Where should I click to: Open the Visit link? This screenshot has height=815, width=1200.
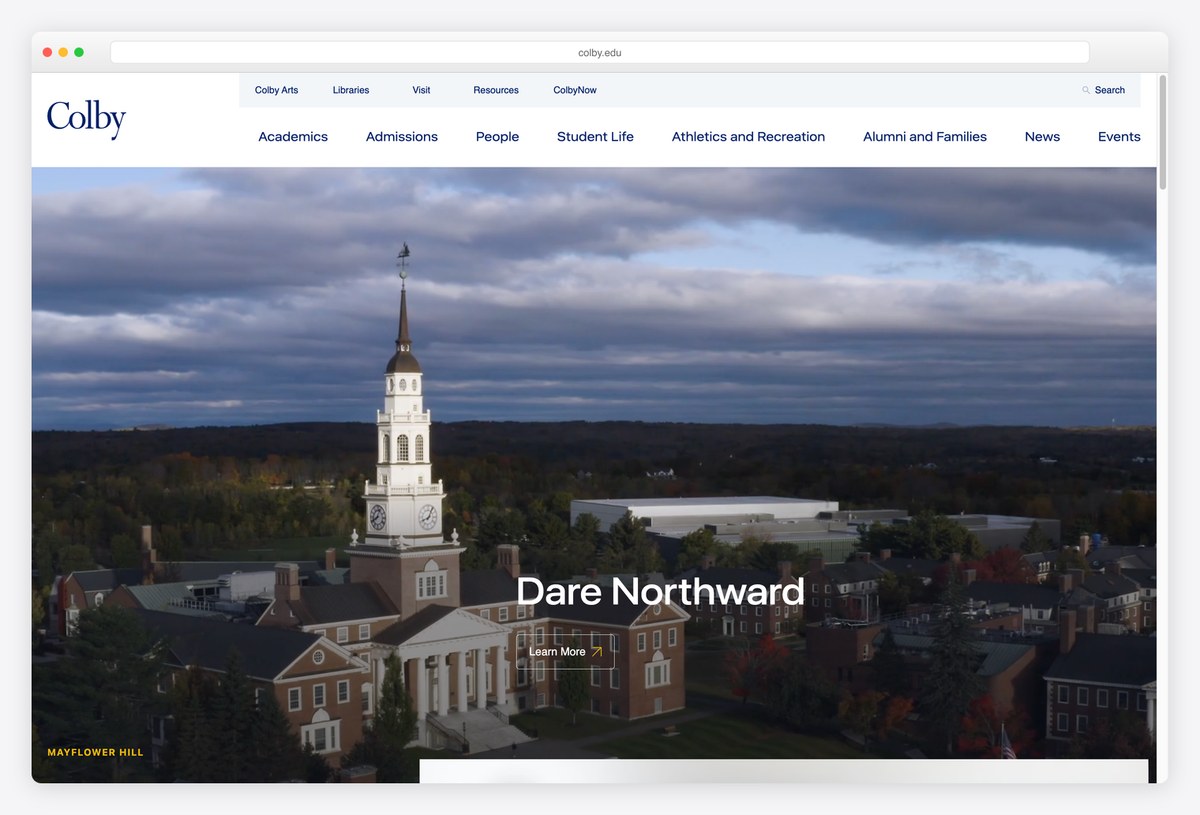(421, 90)
